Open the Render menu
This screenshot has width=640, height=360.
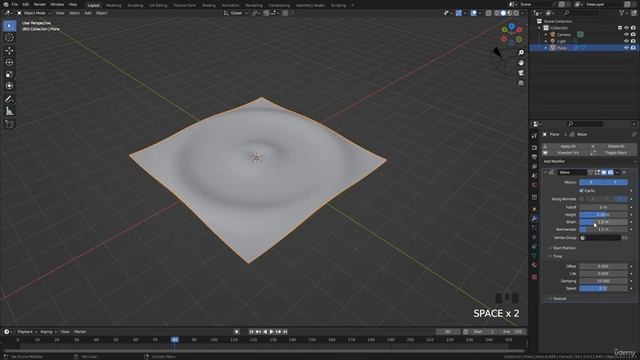pyautogui.click(x=40, y=4)
